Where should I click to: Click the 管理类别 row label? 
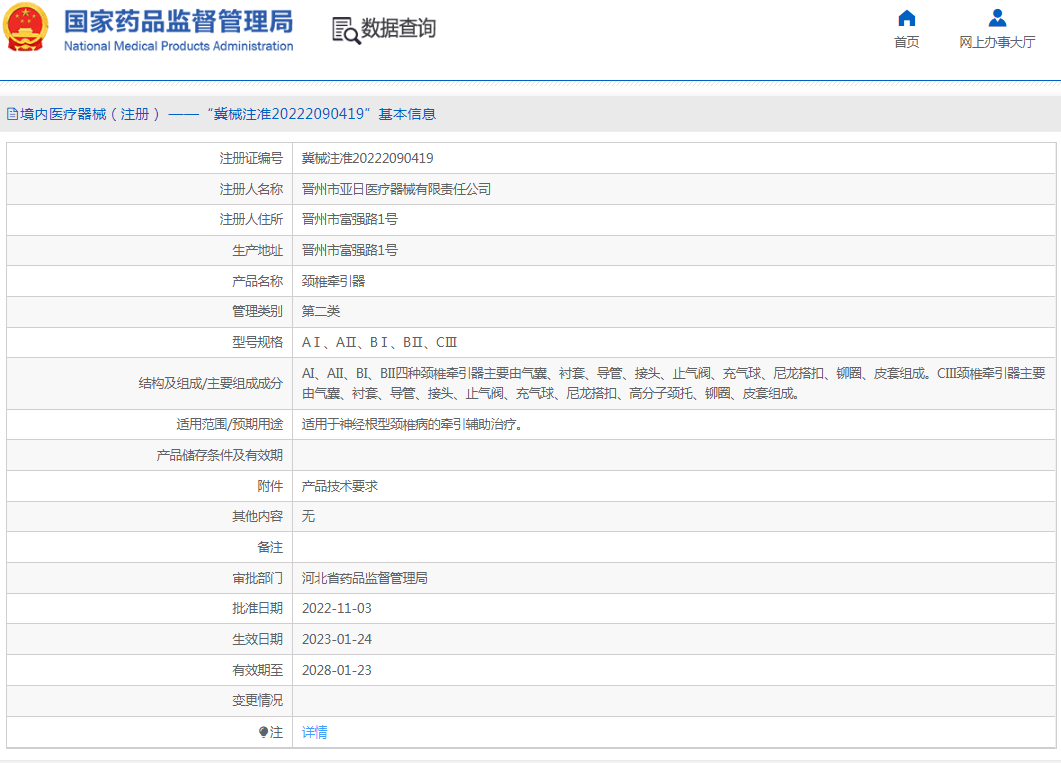point(257,311)
